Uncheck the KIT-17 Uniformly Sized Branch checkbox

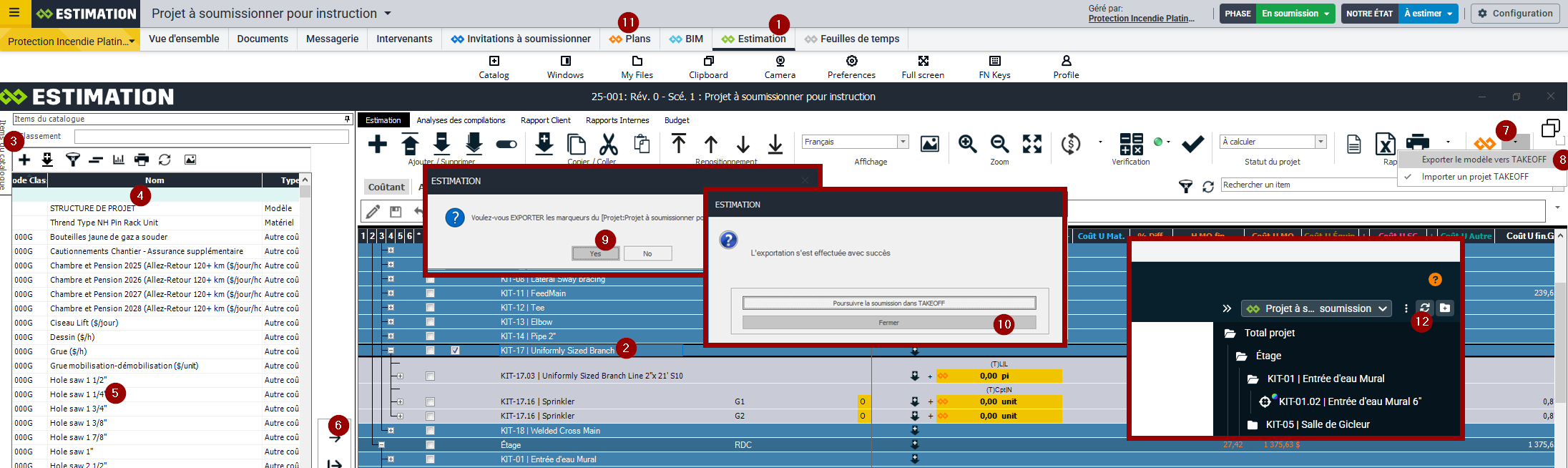point(455,351)
